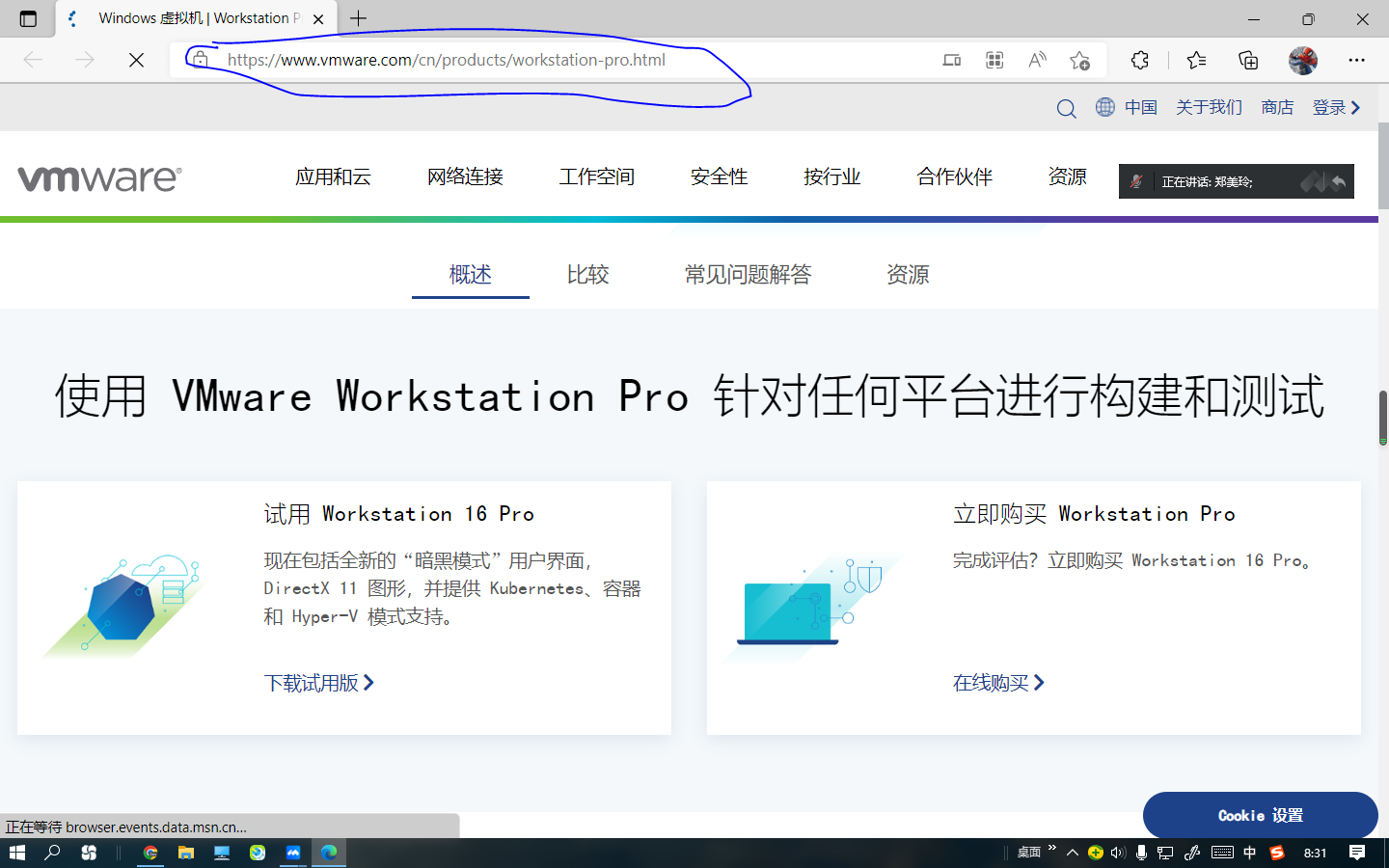Open the 资源 menu in main navigation
The width and height of the screenshot is (1389, 868).
1067,176
